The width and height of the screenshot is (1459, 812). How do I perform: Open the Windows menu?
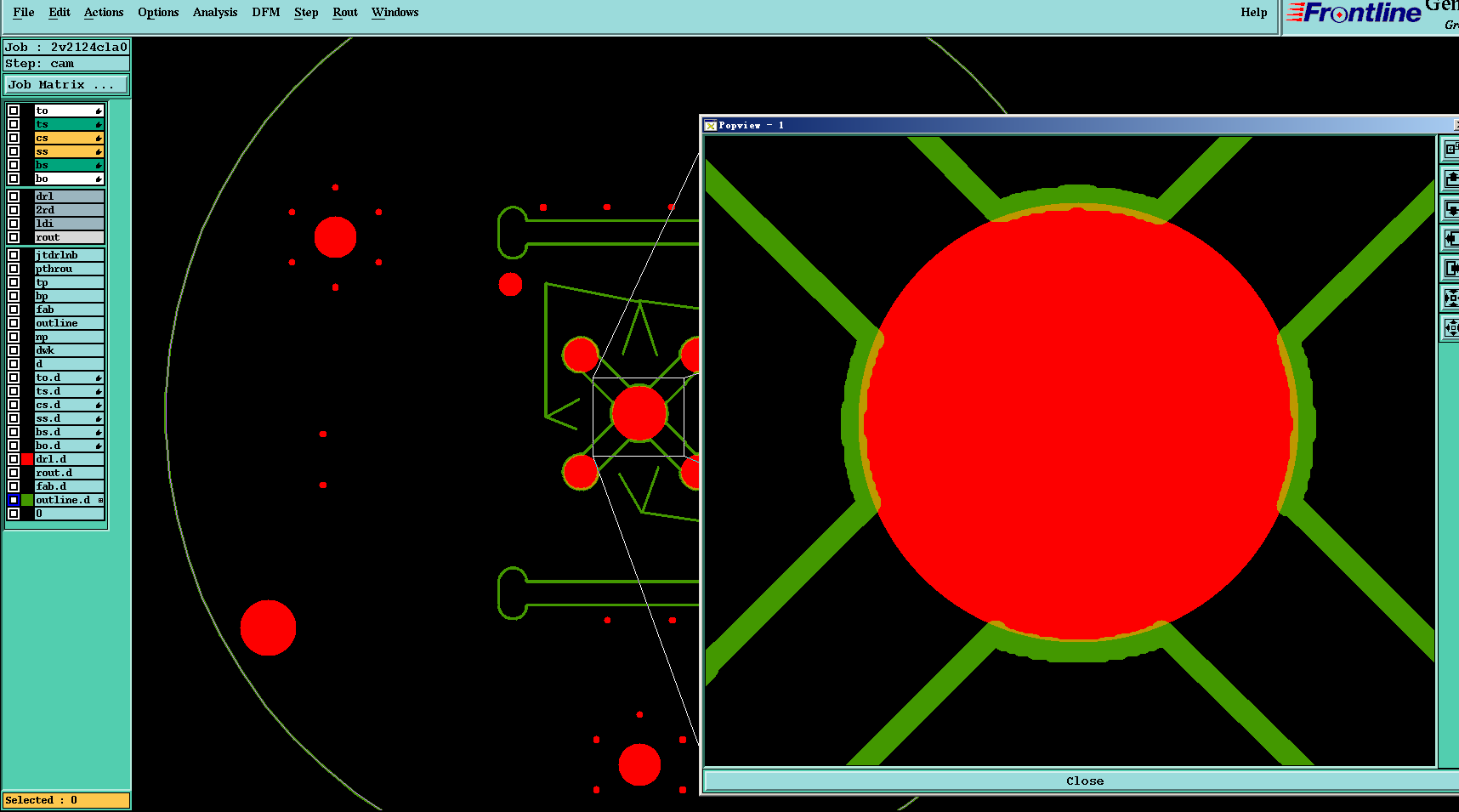click(395, 12)
